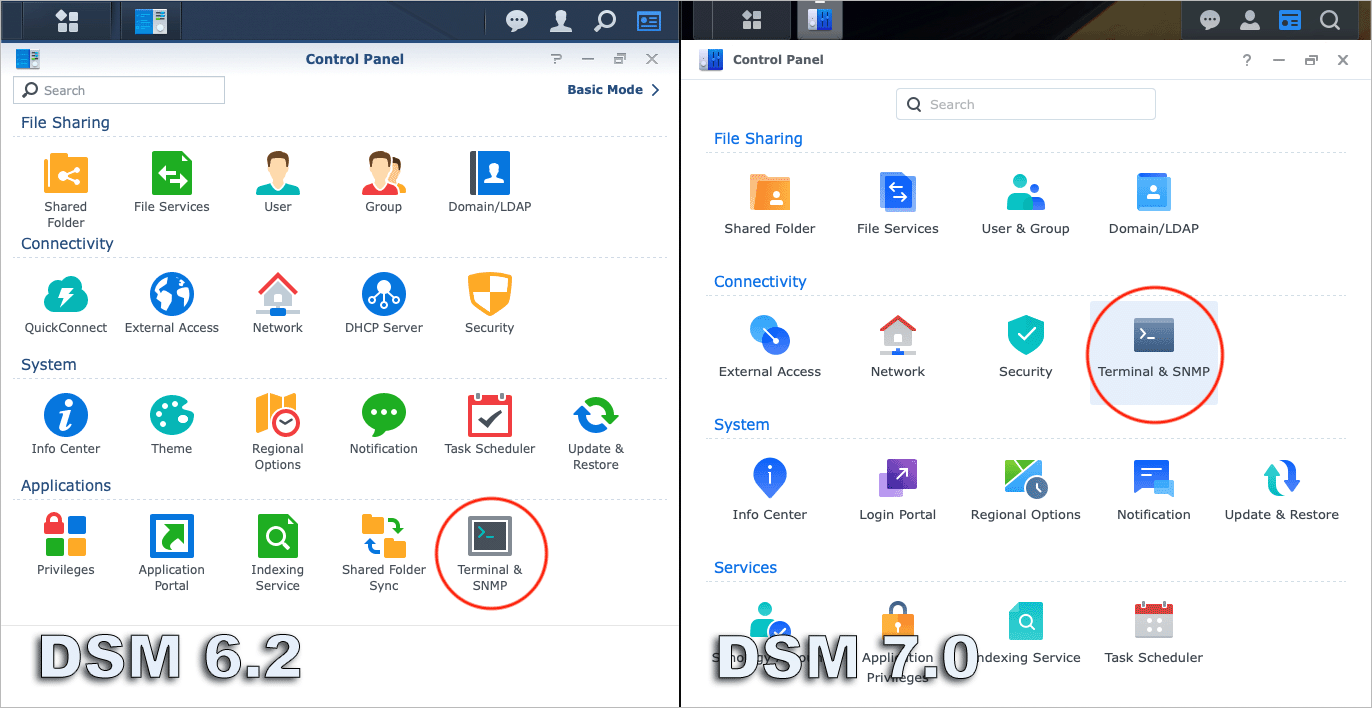Open help in DSM 6.2 Control Panel window
Image resolution: width=1372 pixels, height=708 pixels.
point(557,59)
